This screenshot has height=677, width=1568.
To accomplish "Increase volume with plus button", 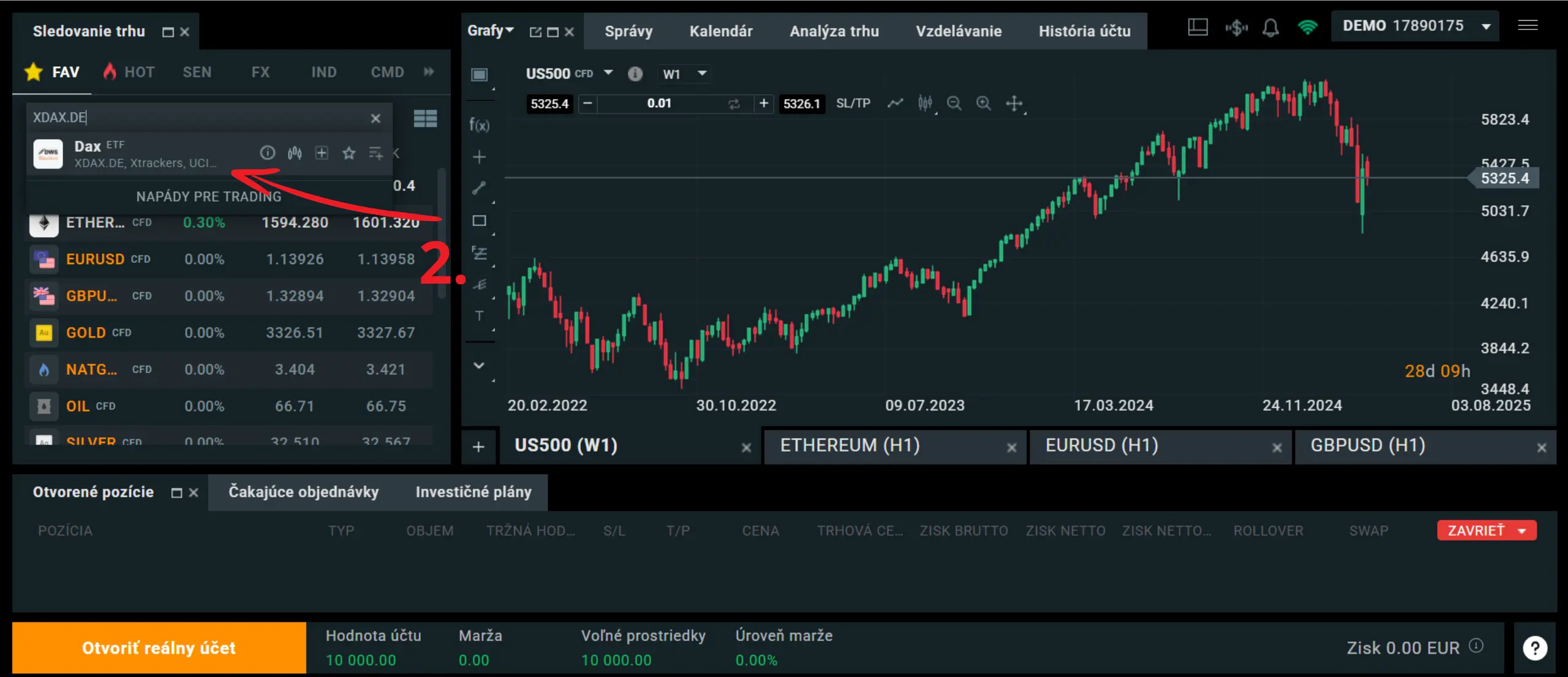I will coord(763,104).
